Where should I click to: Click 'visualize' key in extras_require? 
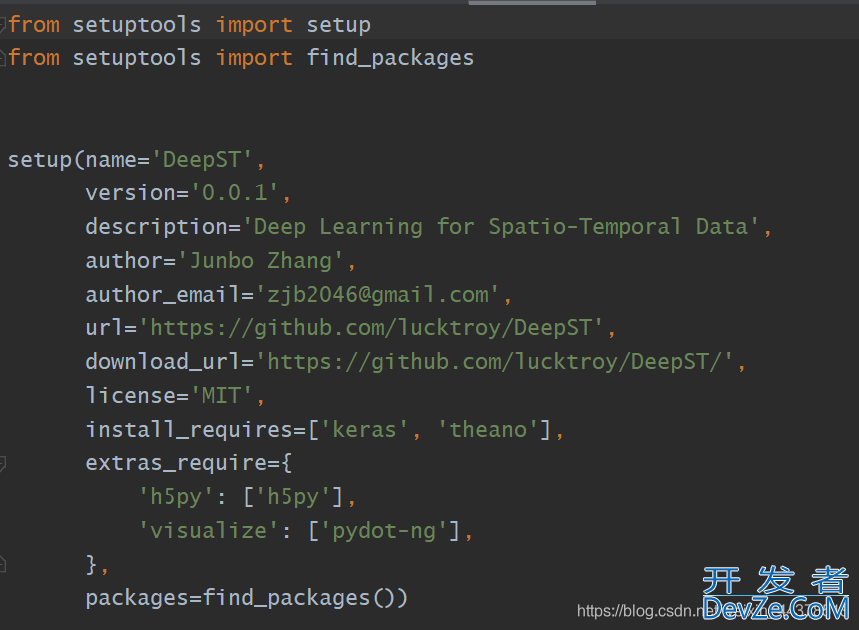click(x=208, y=531)
